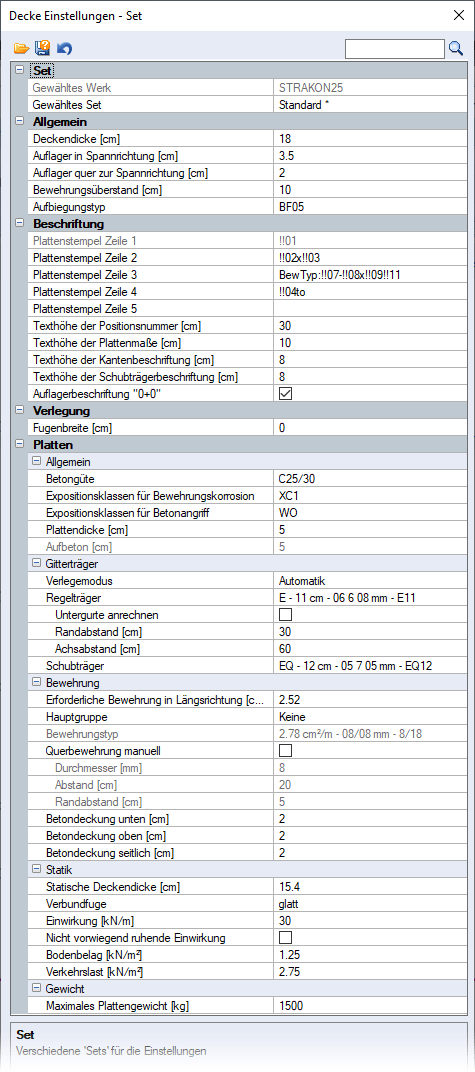Image resolution: width=475 pixels, height=1072 pixels.
Task: Edit Betondeckung seitlich value
Action: (368, 853)
